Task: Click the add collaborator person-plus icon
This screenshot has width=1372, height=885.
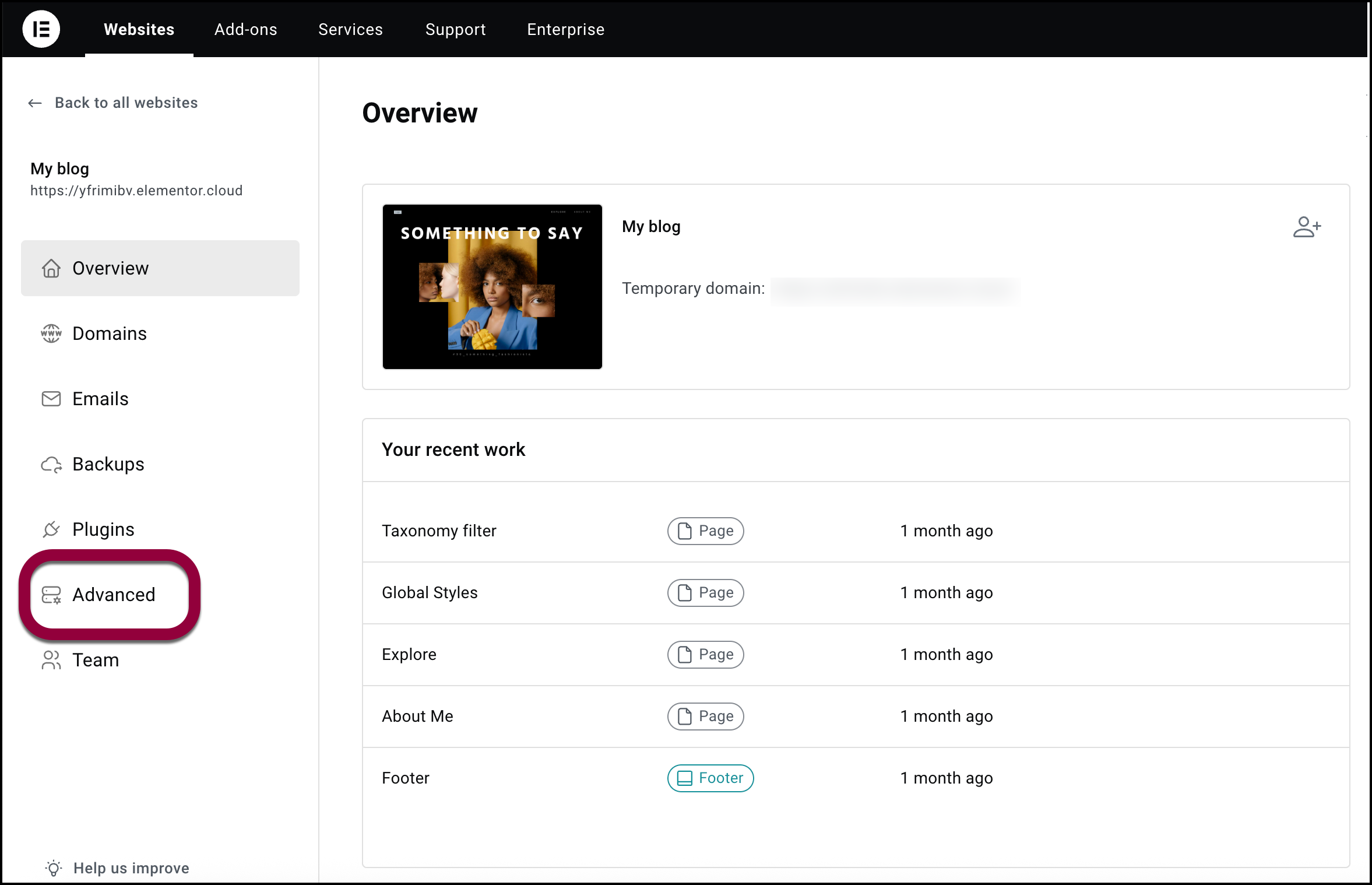Action: 1306,227
